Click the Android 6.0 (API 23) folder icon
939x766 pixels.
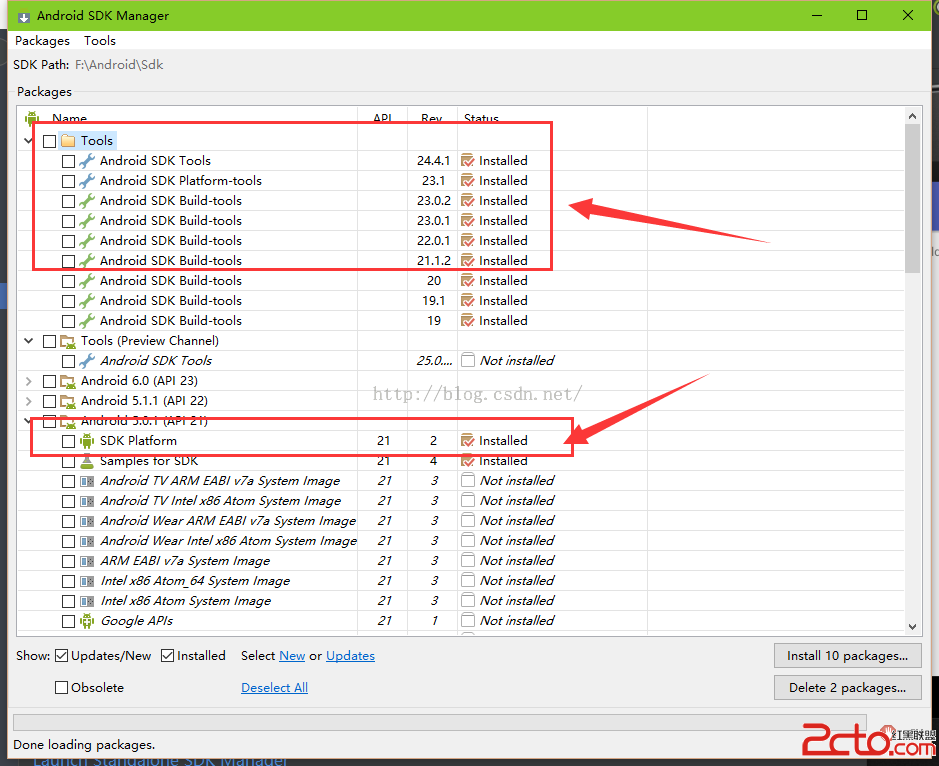click(x=68, y=381)
